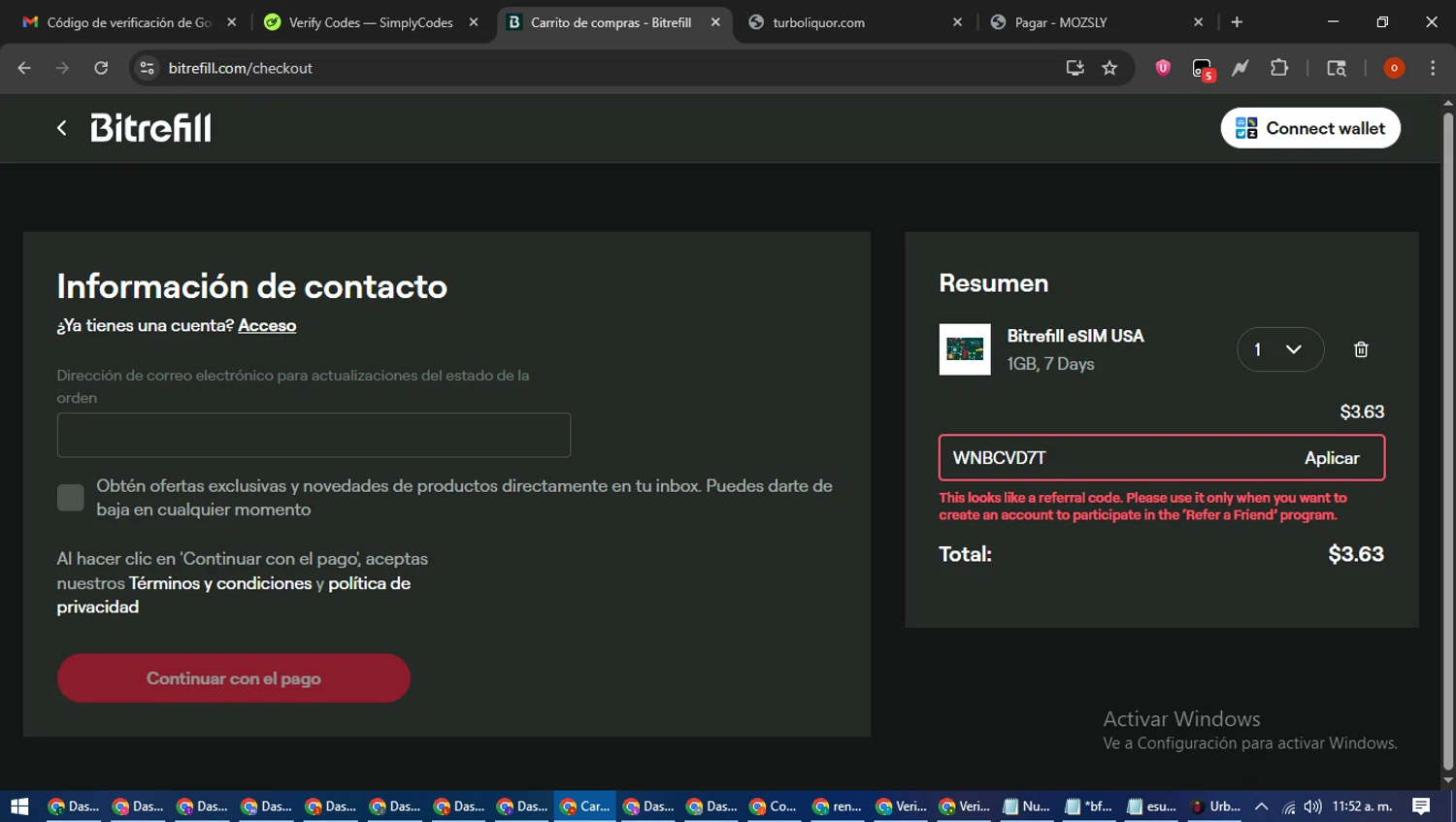Click the tab search icon in the toolbar
1456x822 pixels.
pos(1337,68)
